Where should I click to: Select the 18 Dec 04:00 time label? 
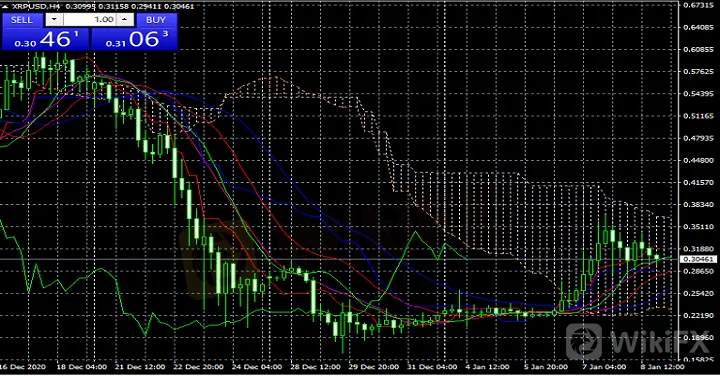(x=81, y=367)
